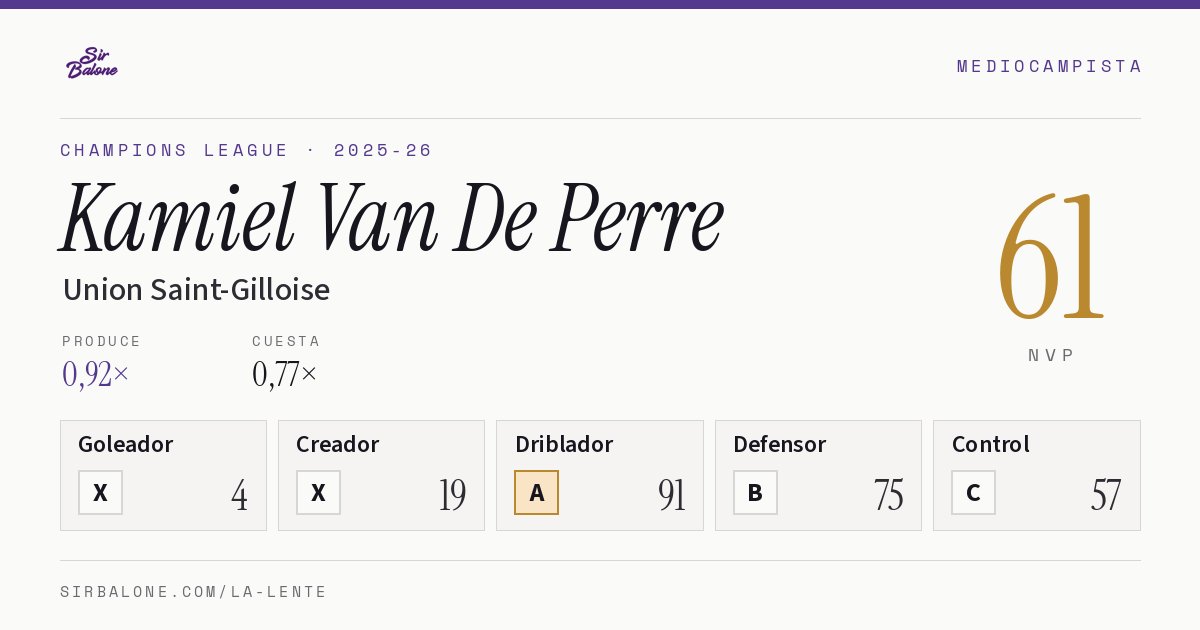Click the NVP label below the rating

click(1051, 355)
